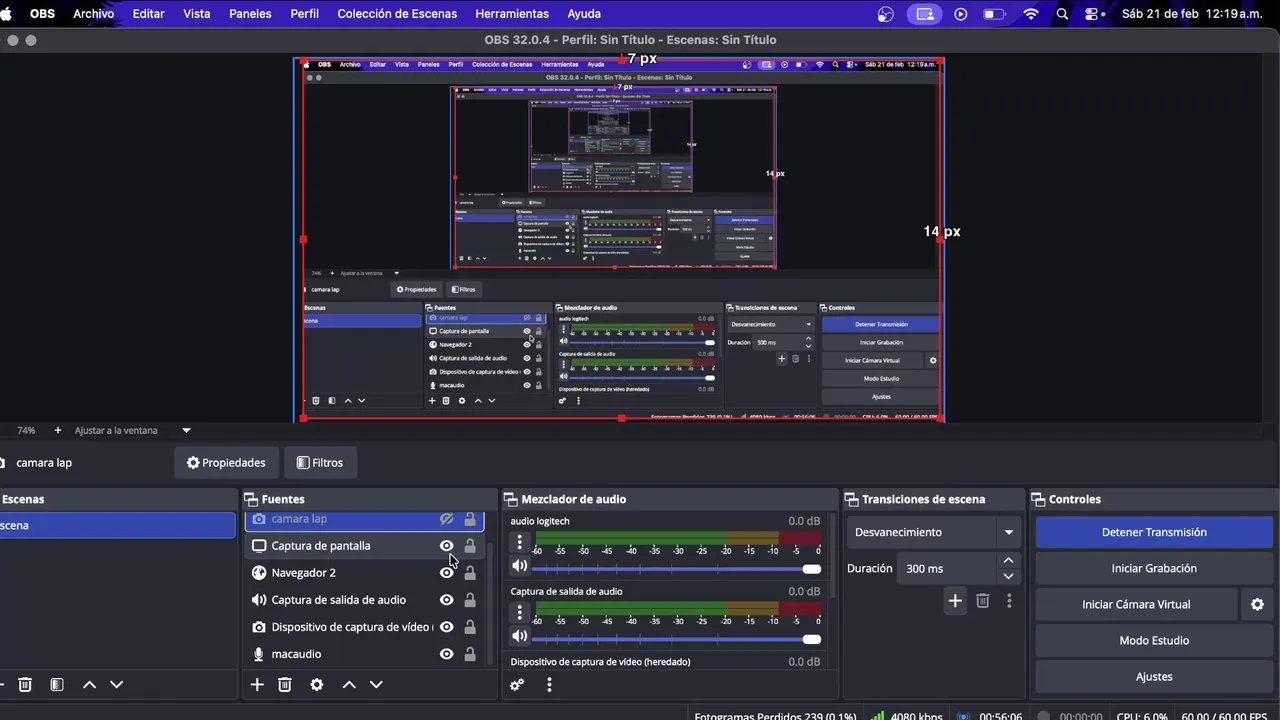Viewport: 1280px width, 720px height.
Task: Decrease Duración with the down stepper arrow
Action: 1008,576
